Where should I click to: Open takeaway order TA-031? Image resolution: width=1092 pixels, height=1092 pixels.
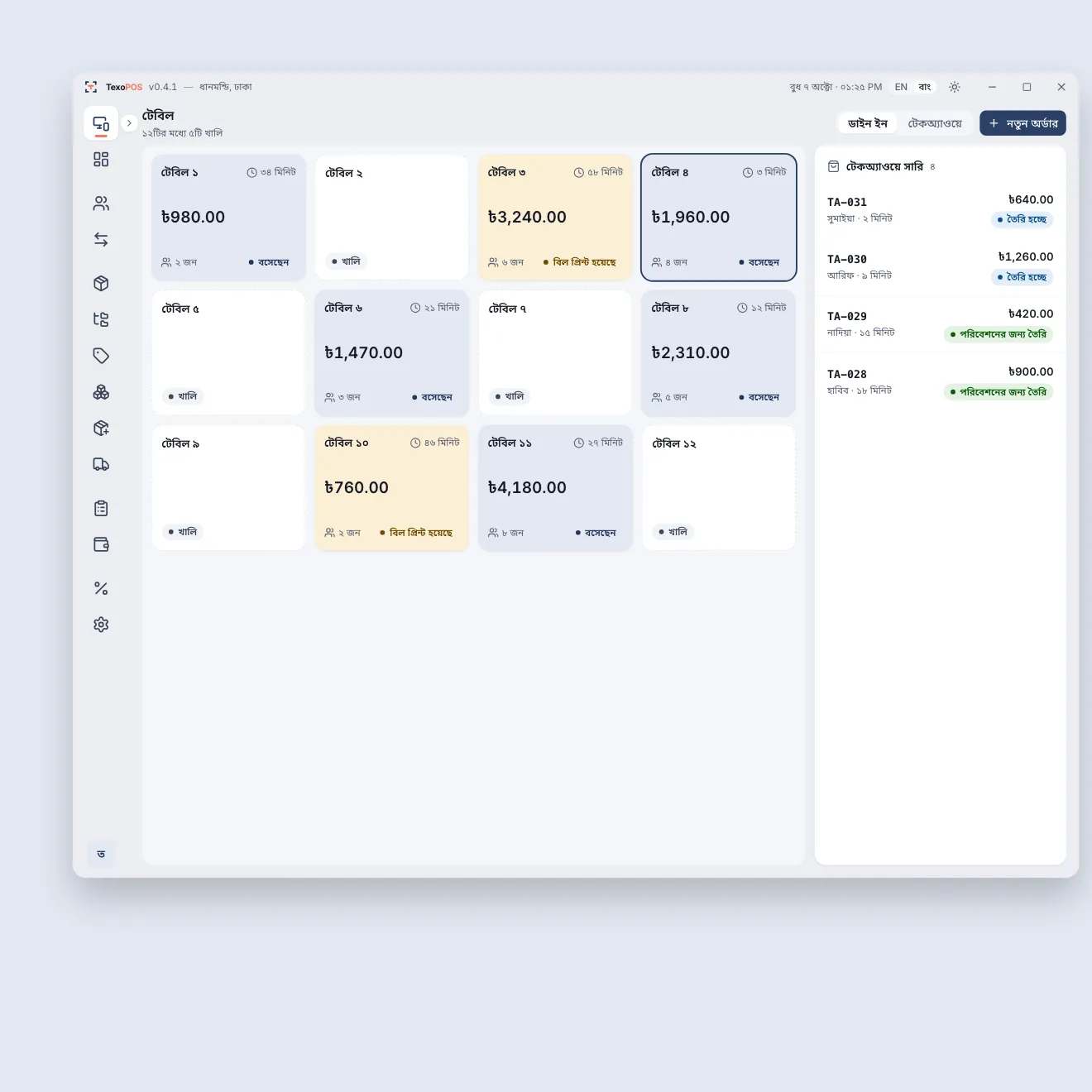(940, 210)
